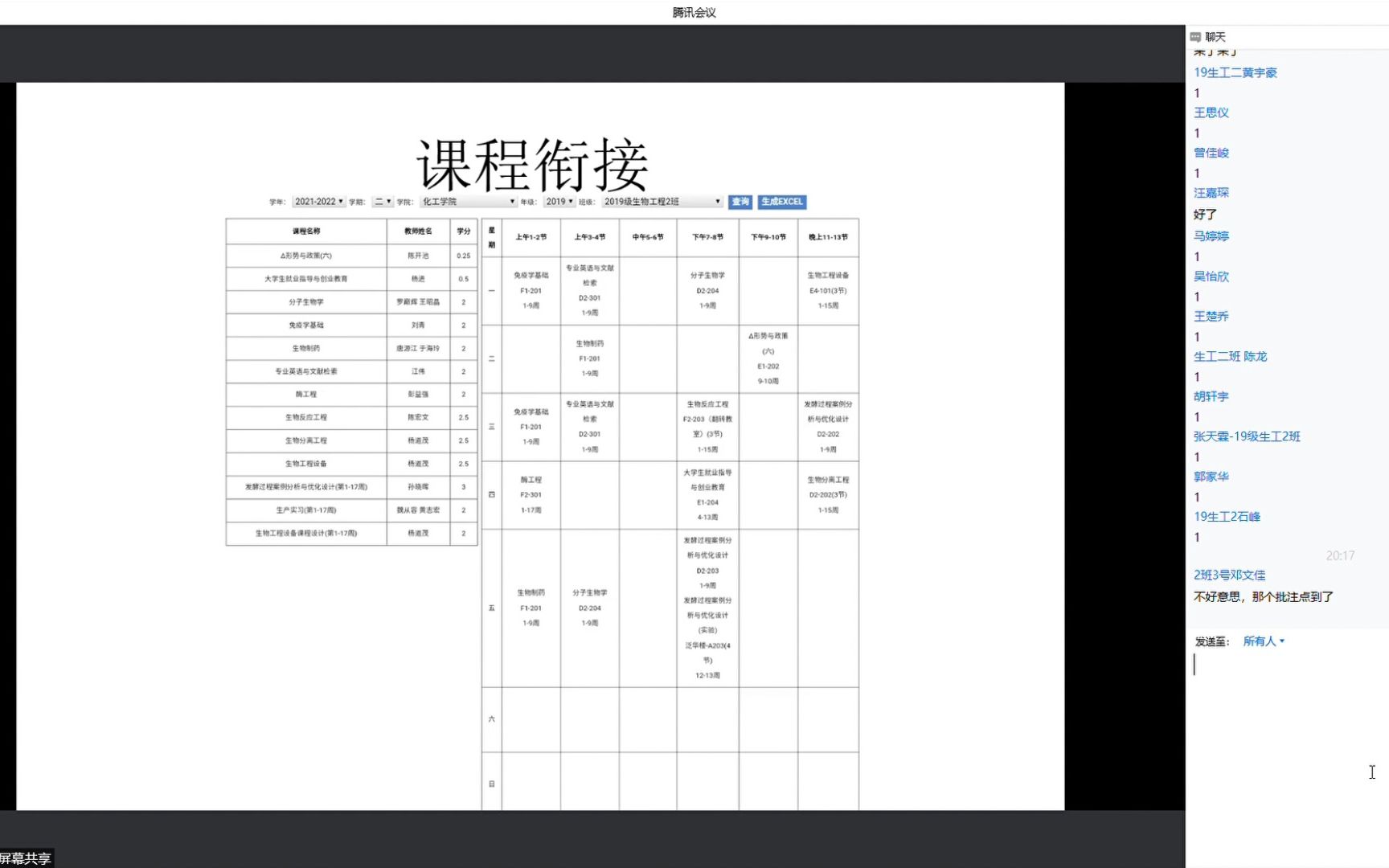1389x868 pixels.
Task: Click the 上午1-2节 timetable header
Action: (x=531, y=237)
